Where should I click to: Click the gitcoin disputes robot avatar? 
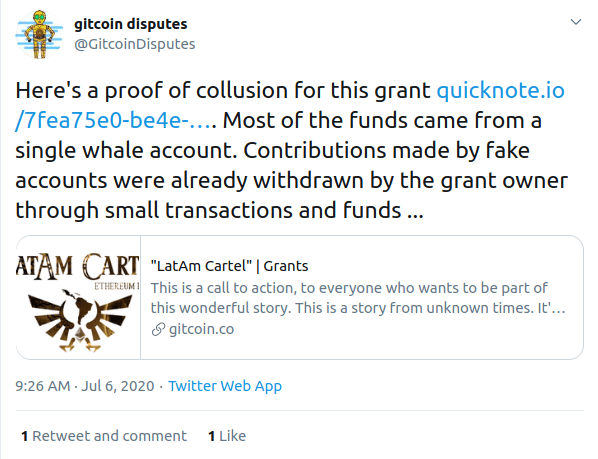coord(39,35)
